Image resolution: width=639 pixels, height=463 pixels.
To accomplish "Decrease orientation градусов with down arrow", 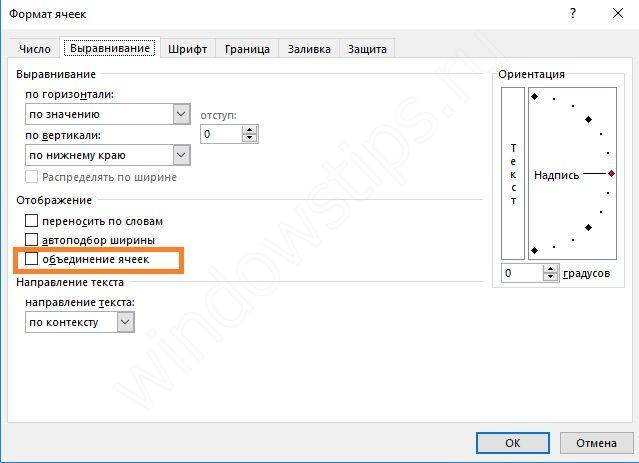I will pyautogui.click(x=552, y=278).
